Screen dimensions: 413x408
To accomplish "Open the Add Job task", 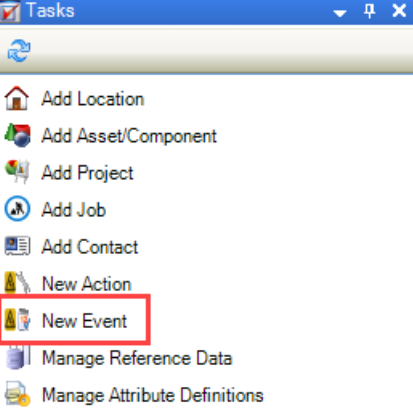I will tap(73, 210).
